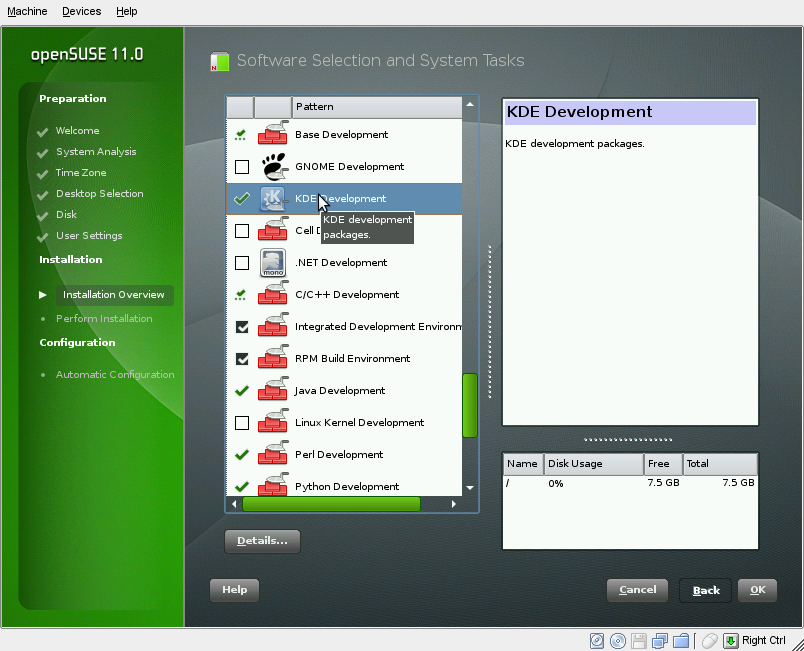Screen dimensions: 804x651
Task: Click the left arrow of the horizontal scrollbar
Action: tap(233, 504)
